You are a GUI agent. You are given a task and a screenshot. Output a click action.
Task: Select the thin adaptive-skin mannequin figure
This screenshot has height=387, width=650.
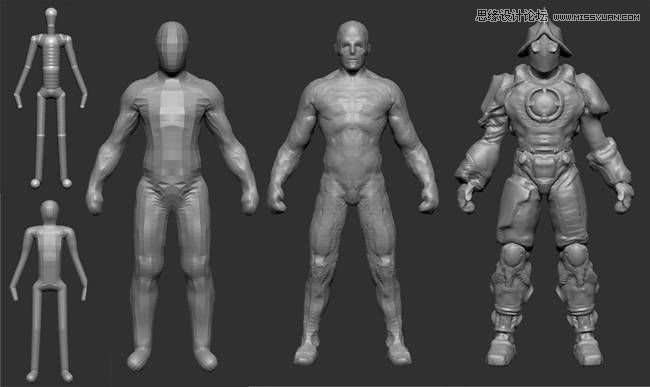pos(49,291)
